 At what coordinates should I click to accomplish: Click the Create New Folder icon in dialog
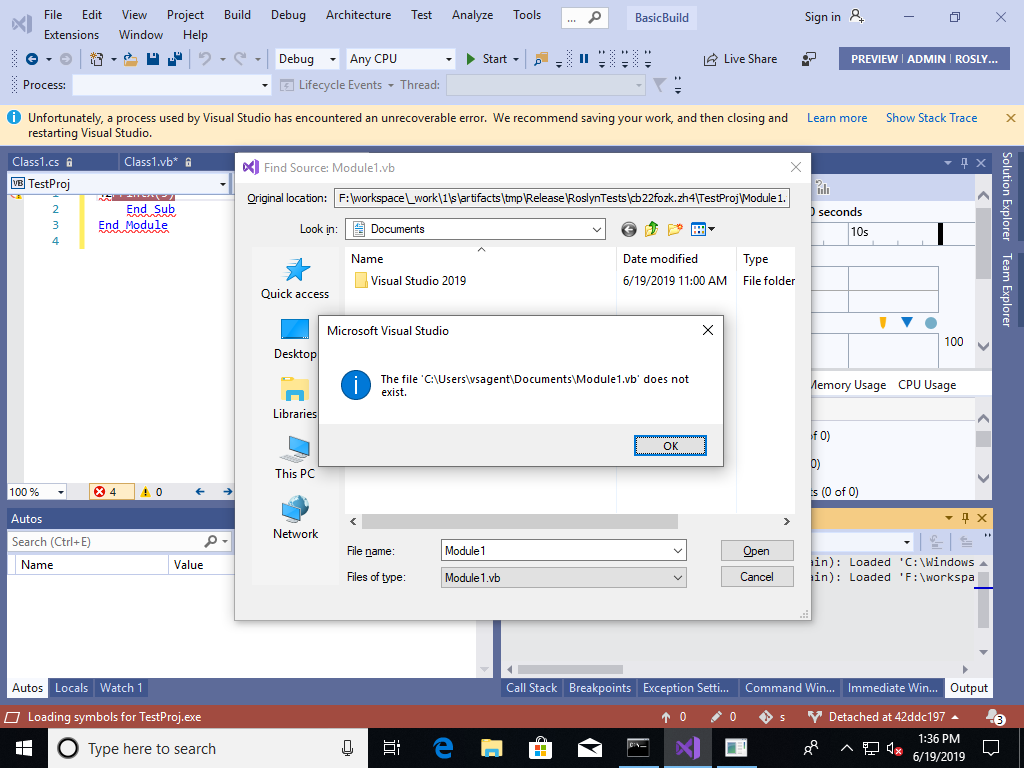point(674,229)
